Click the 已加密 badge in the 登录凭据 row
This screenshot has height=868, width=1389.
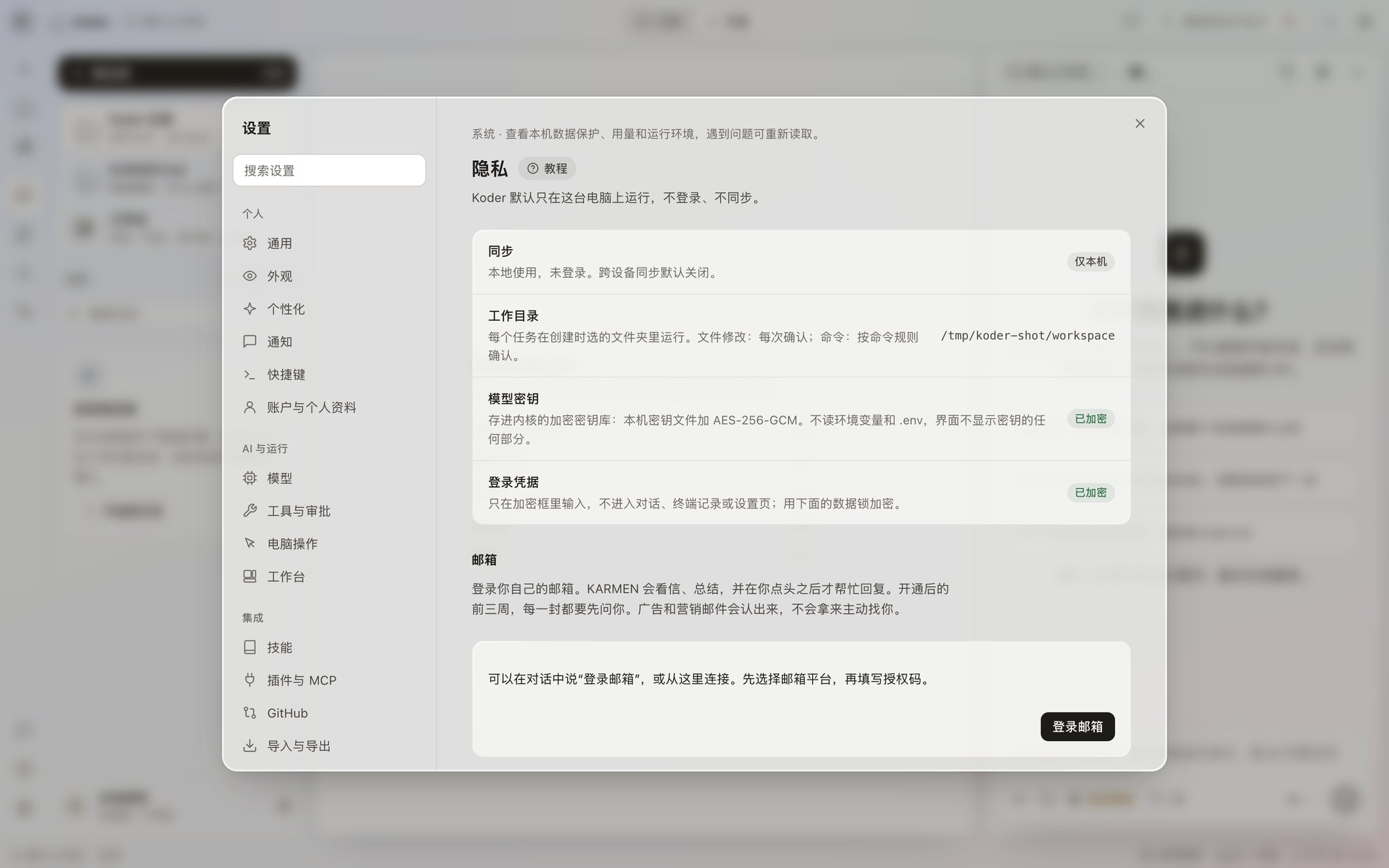coord(1091,493)
